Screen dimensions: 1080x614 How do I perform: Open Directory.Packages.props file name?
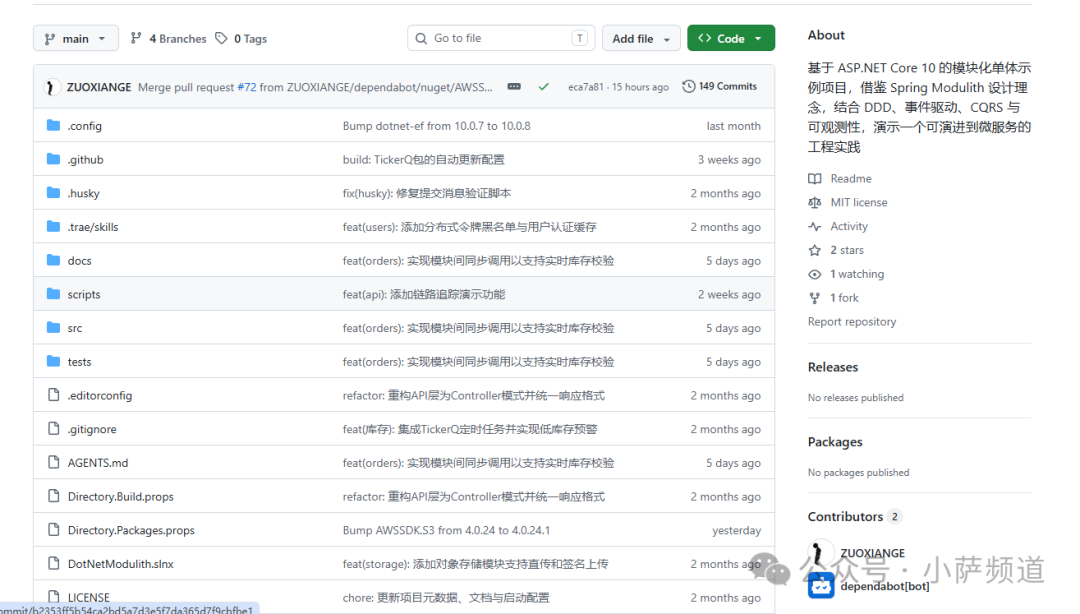[x=131, y=531]
